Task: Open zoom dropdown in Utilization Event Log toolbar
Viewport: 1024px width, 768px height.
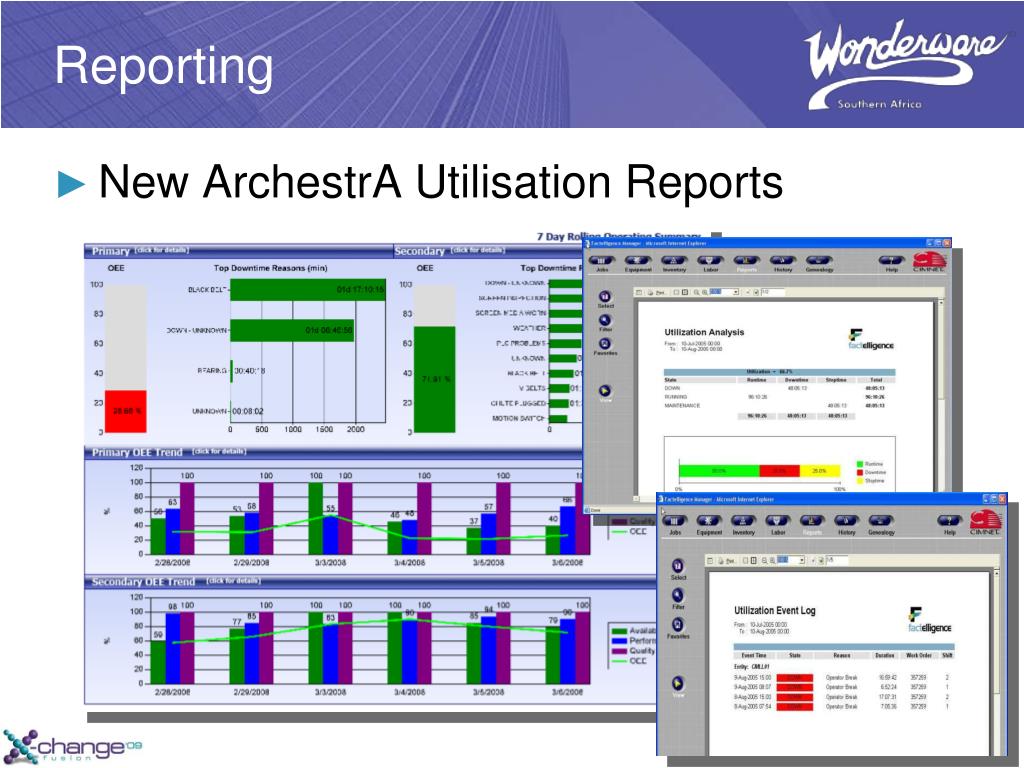Action: coord(802,560)
